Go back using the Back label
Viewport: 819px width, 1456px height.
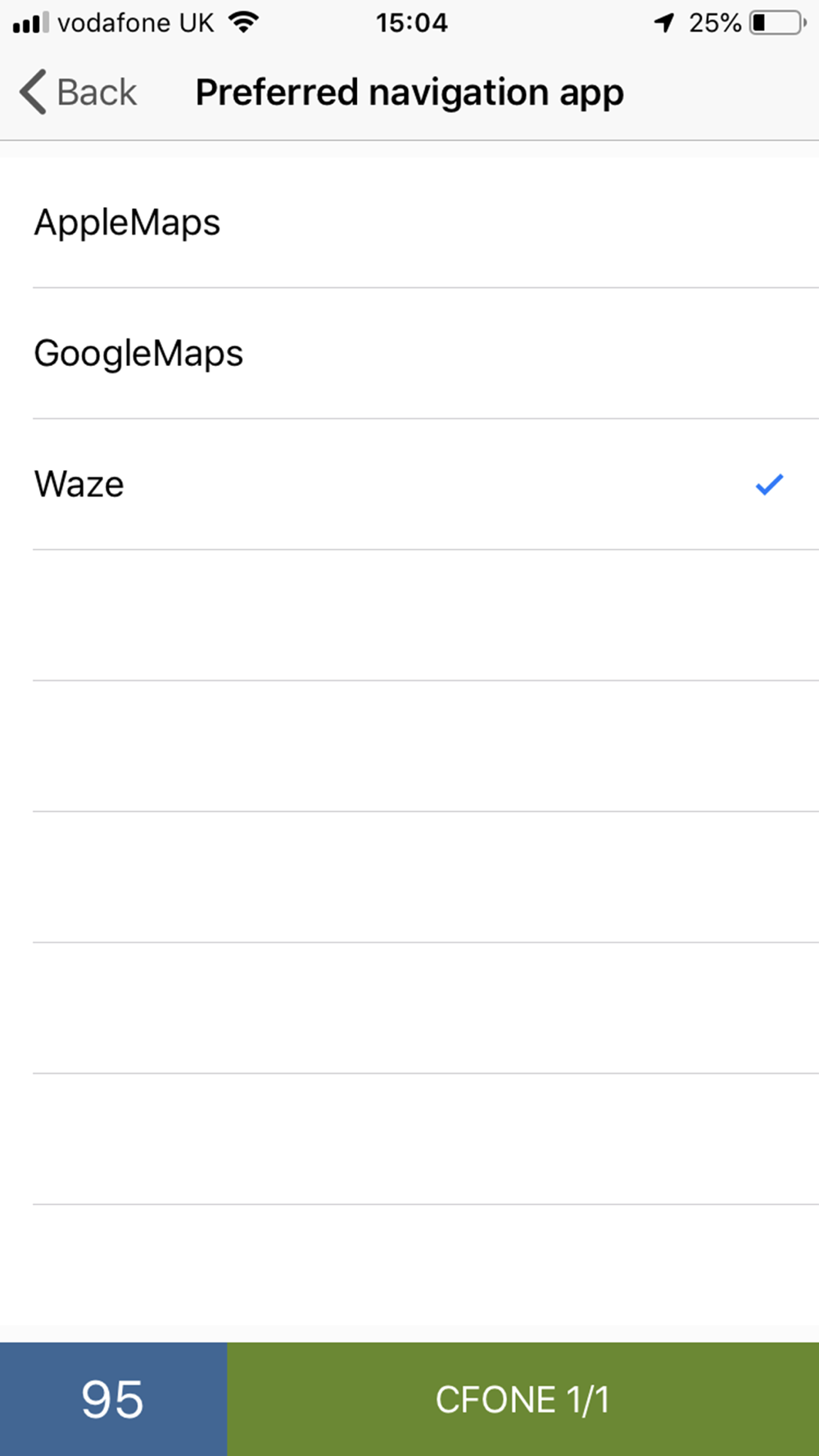pyautogui.click(x=97, y=92)
